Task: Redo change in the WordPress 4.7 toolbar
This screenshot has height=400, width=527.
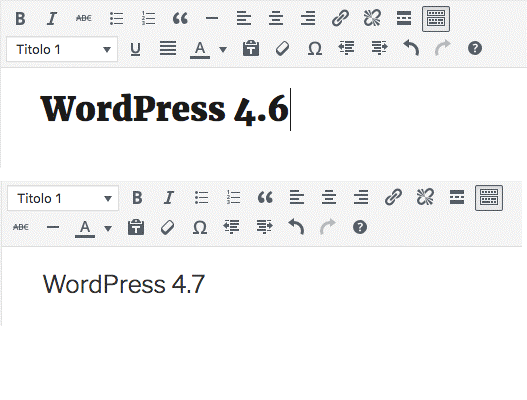Action: tap(328, 227)
